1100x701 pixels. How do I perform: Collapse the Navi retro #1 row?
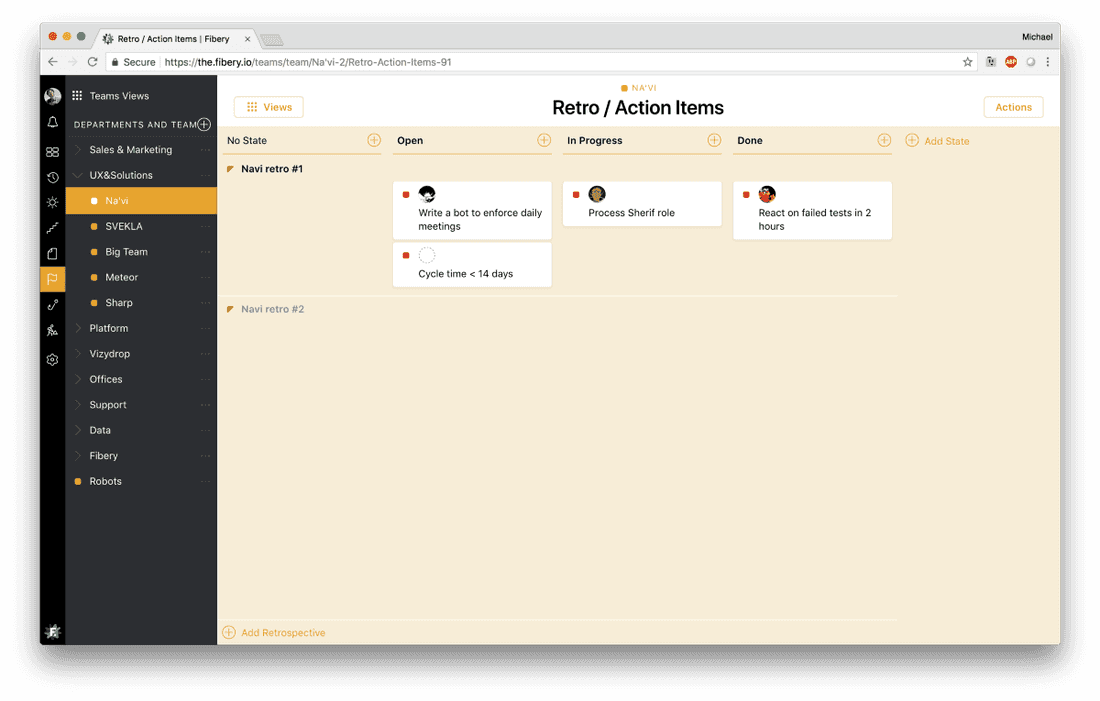coord(230,169)
